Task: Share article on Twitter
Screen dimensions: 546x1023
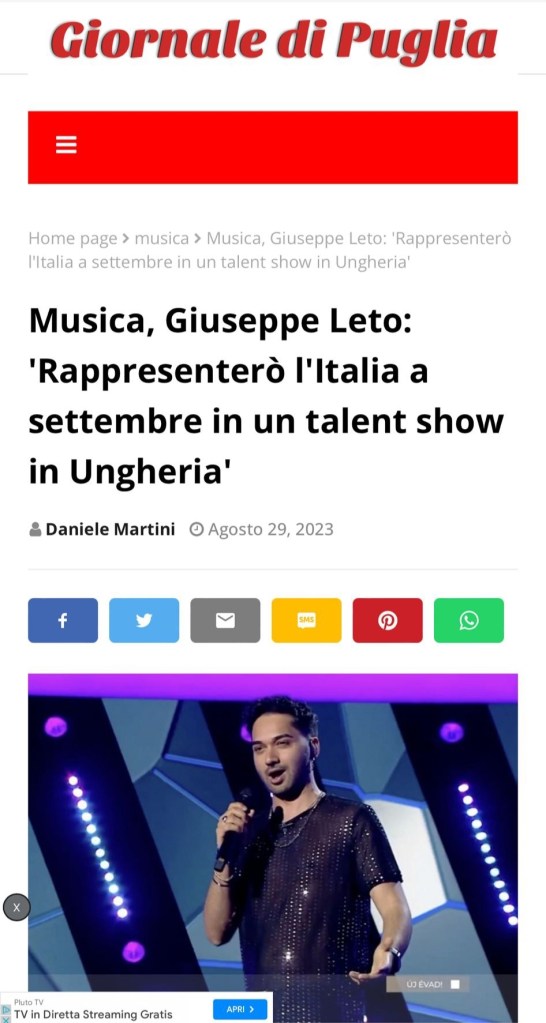Action: click(144, 620)
